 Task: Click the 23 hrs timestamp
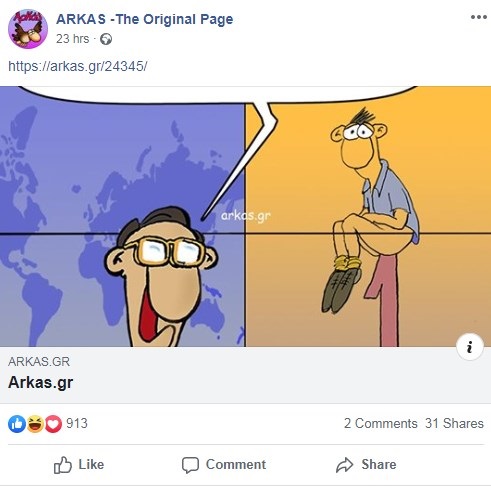point(72,39)
